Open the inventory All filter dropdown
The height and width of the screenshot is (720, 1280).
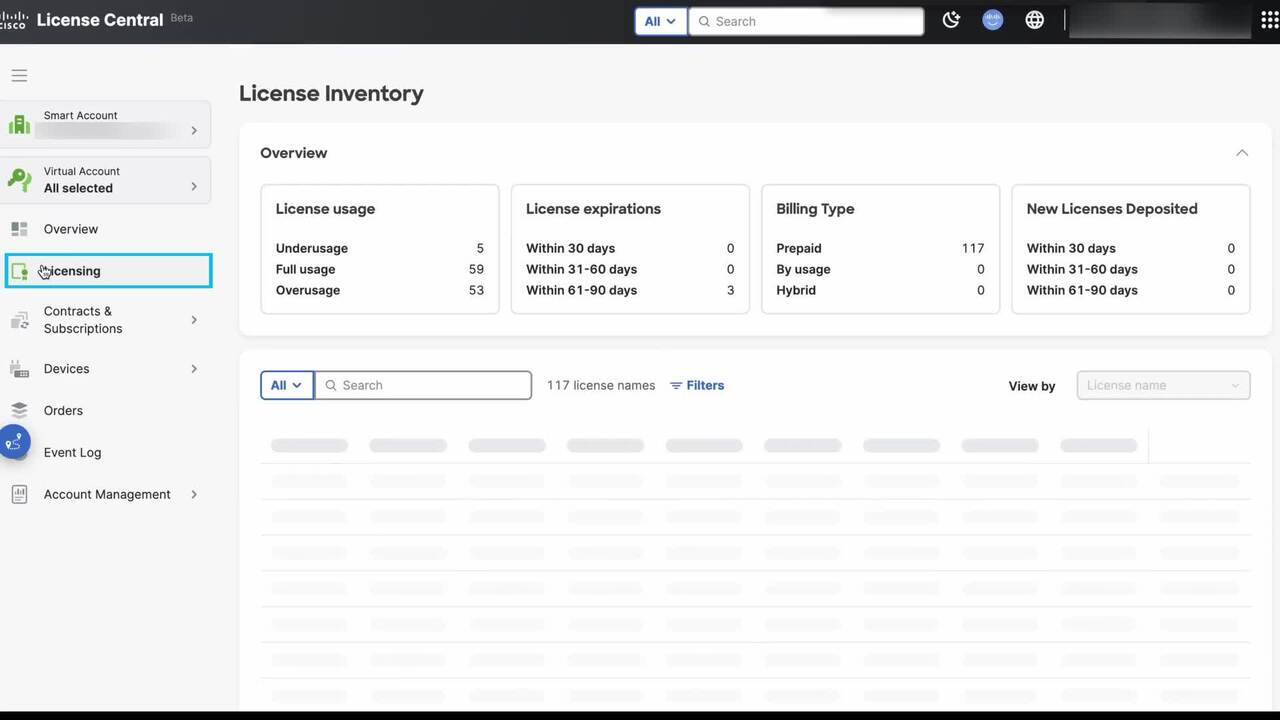(286, 385)
